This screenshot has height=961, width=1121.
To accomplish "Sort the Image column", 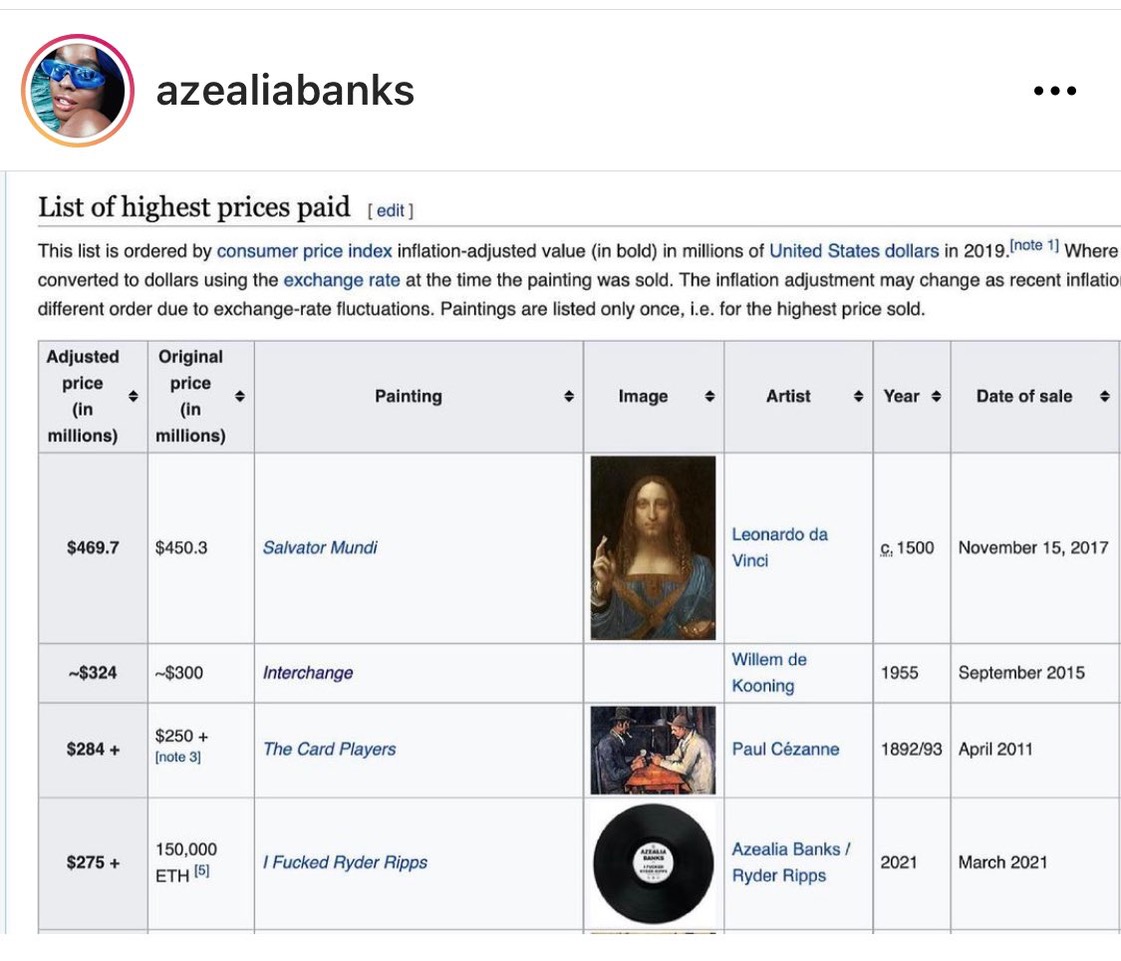I will coord(709,396).
